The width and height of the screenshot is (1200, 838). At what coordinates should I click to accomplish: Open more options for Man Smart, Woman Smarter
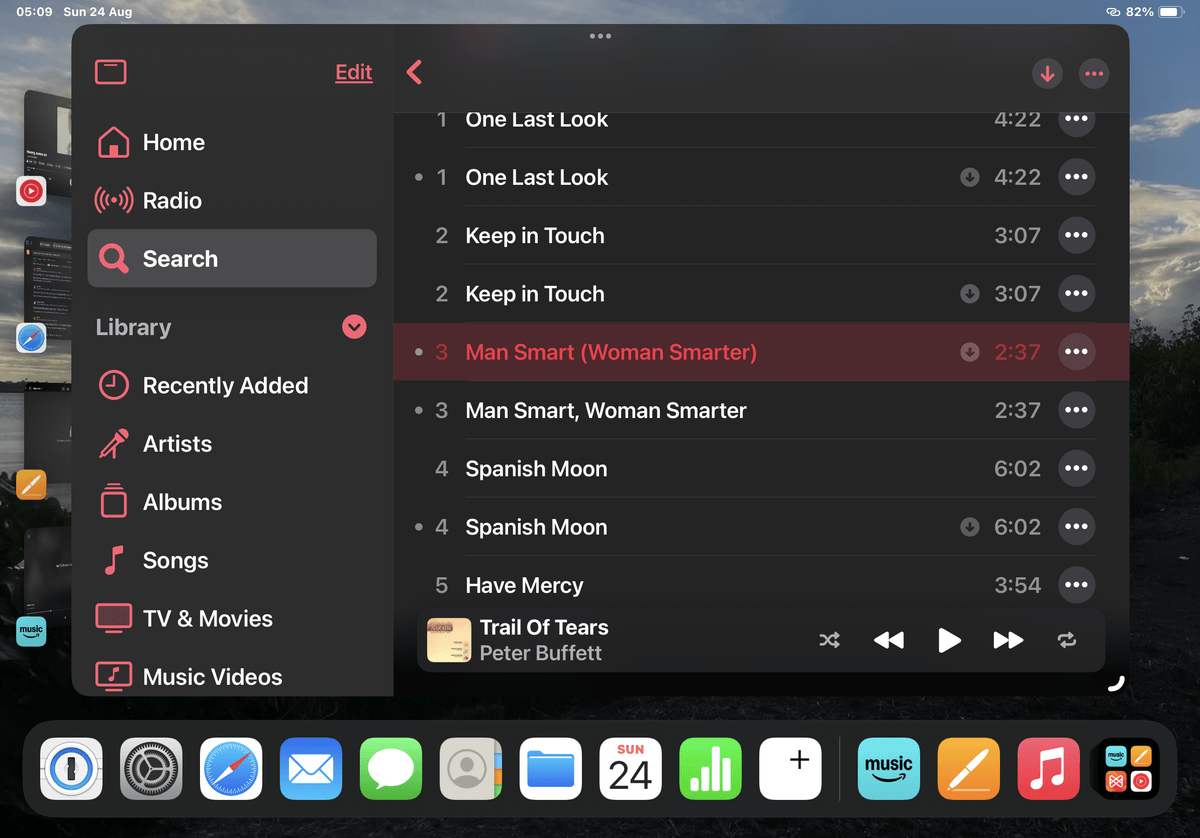tap(1076, 410)
